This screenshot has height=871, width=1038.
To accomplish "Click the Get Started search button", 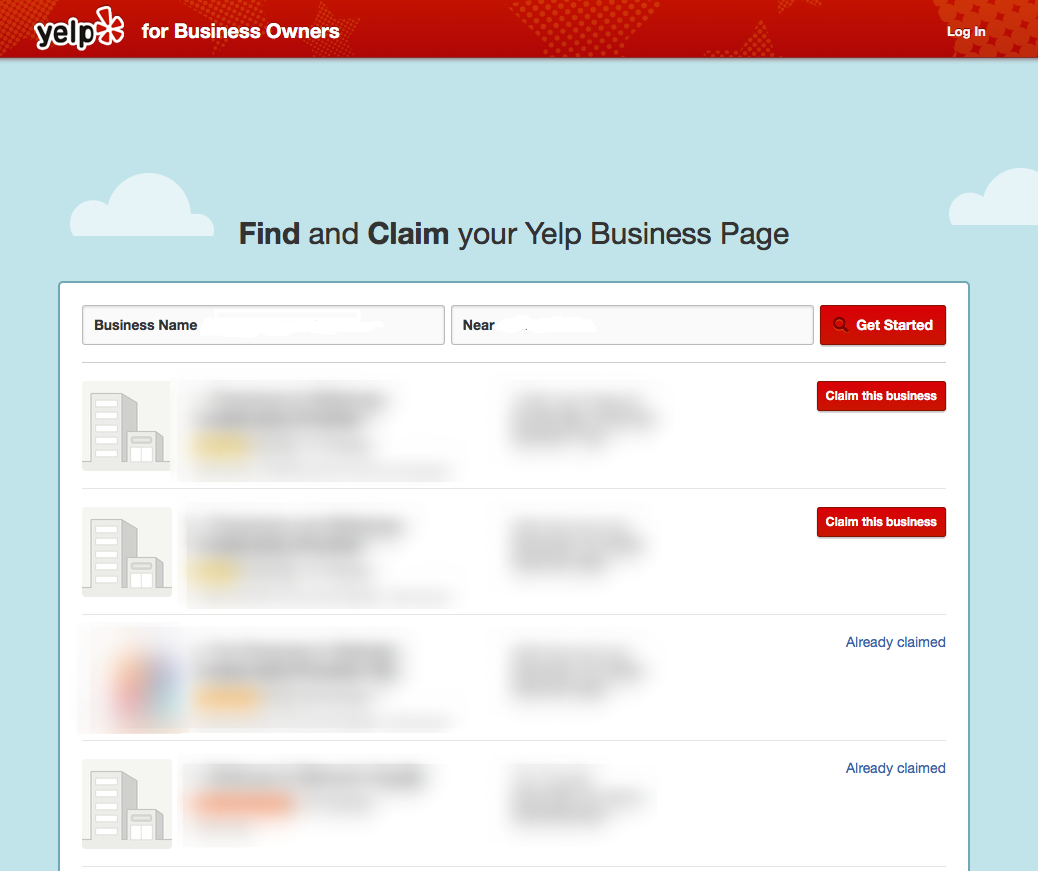I will click(882, 325).
